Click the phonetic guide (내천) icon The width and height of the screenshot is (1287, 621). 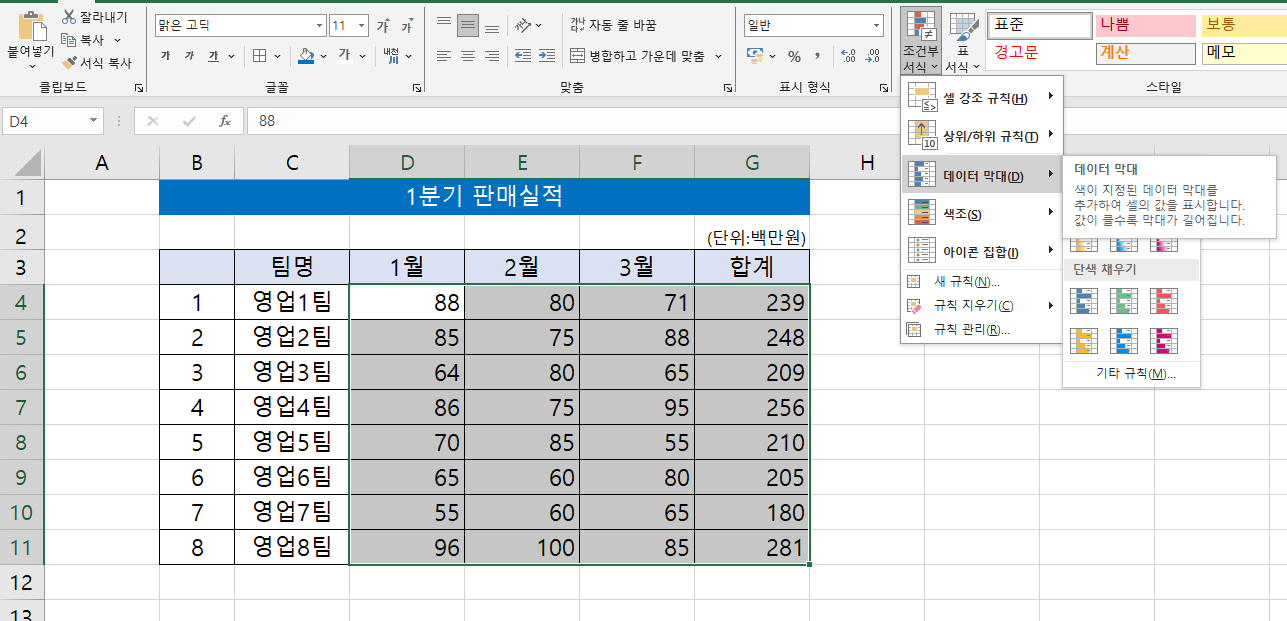[x=391, y=56]
